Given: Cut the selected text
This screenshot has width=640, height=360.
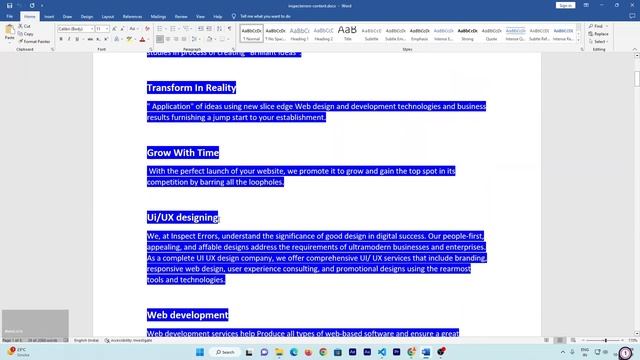Looking at the screenshot, I should coord(24,26).
